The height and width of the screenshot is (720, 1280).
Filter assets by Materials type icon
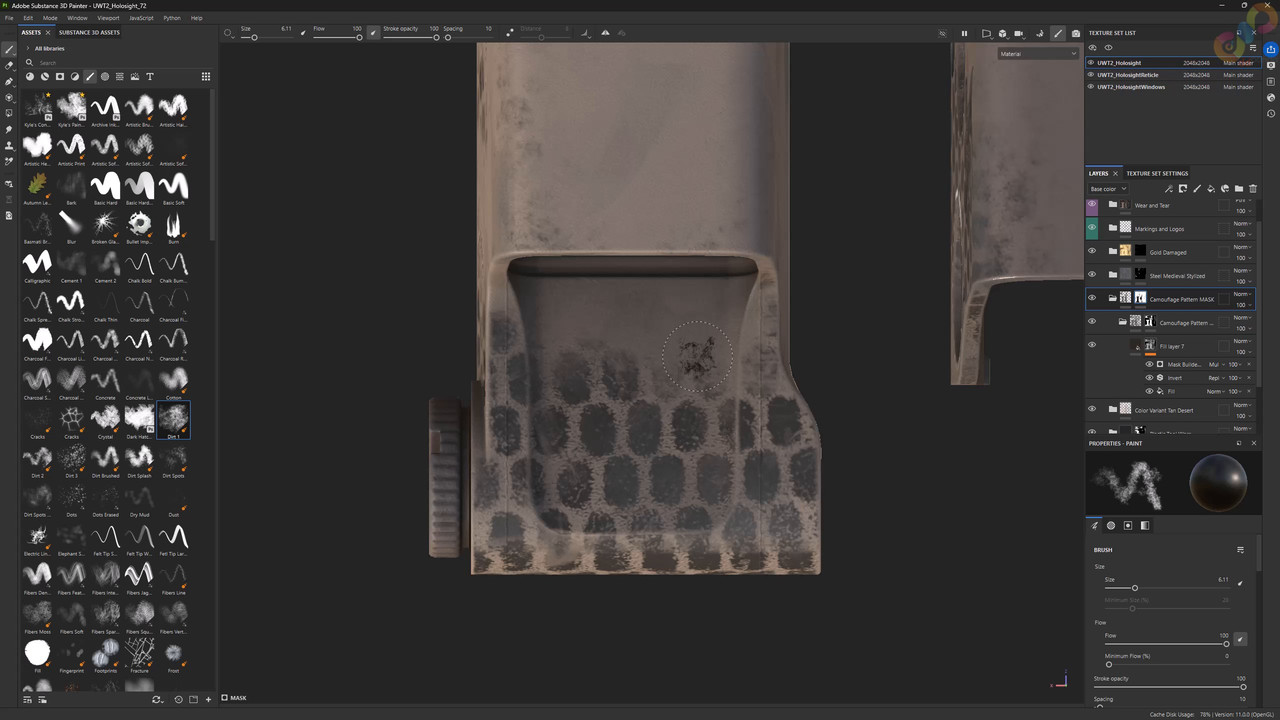click(30, 76)
